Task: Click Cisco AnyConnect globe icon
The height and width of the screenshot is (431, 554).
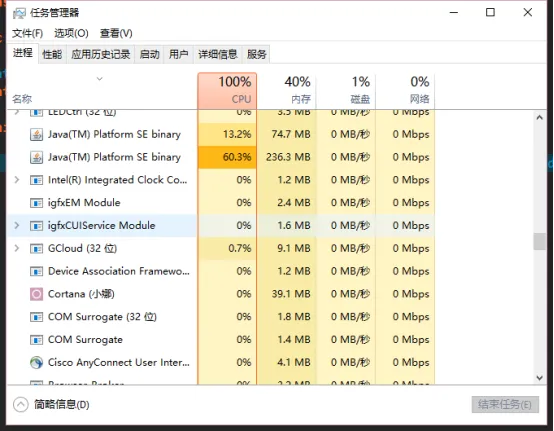Action: pyautogui.click(x=36, y=362)
